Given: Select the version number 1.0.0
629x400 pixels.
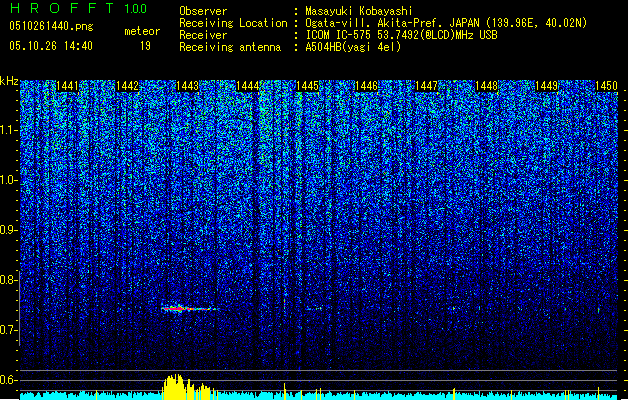Looking at the screenshot, I should point(136,9).
